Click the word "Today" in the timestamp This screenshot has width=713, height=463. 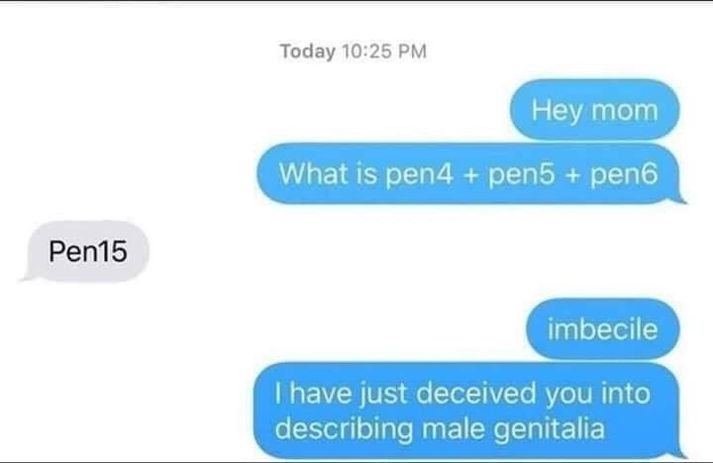pos(307,51)
